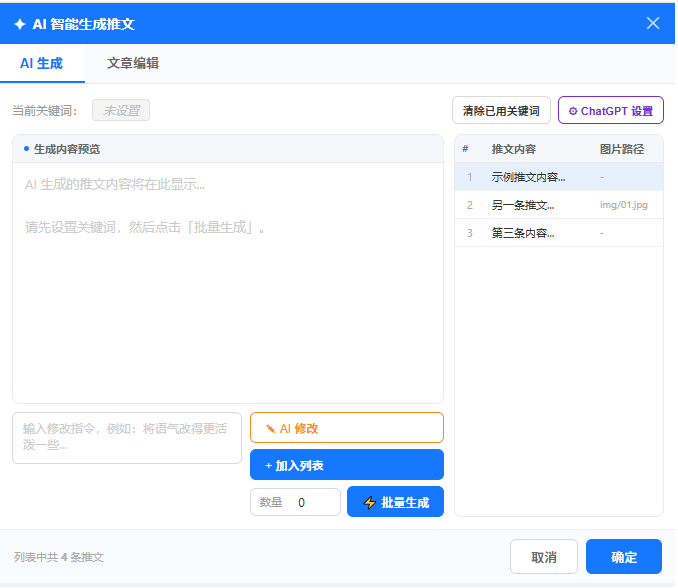Switch to the AI 生成 tab
Viewport: 678px width, 588px height.
(41, 63)
